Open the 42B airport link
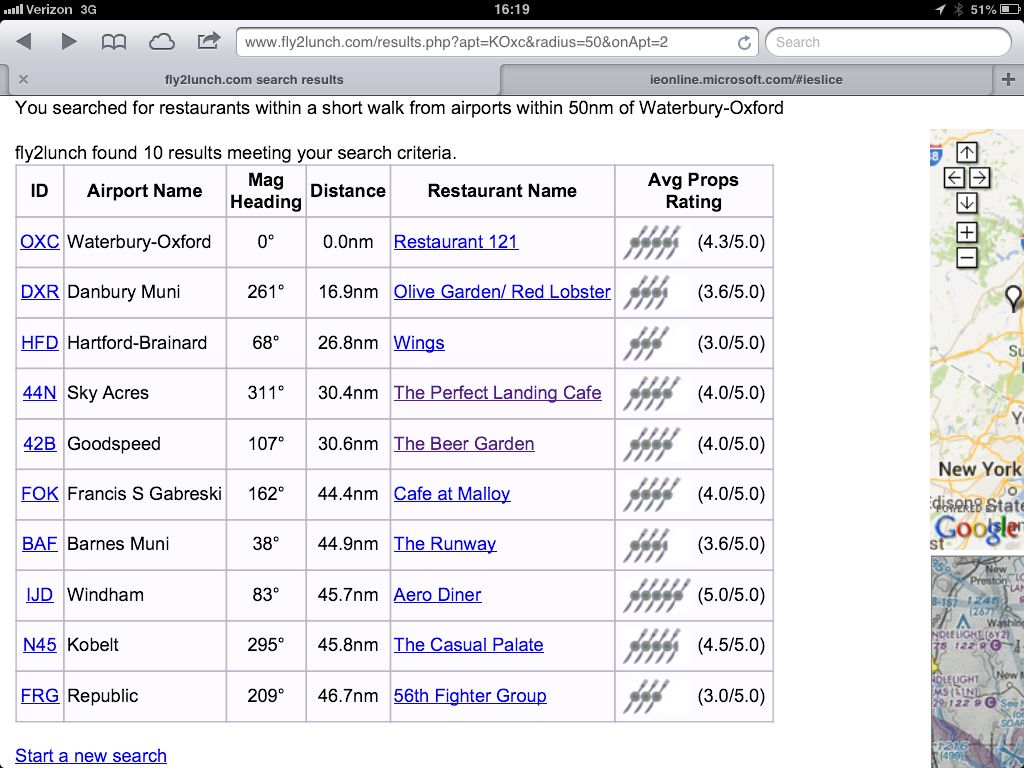Viewport: 1024px width, 768px height. pyautogui.click(x=40, y=443)
